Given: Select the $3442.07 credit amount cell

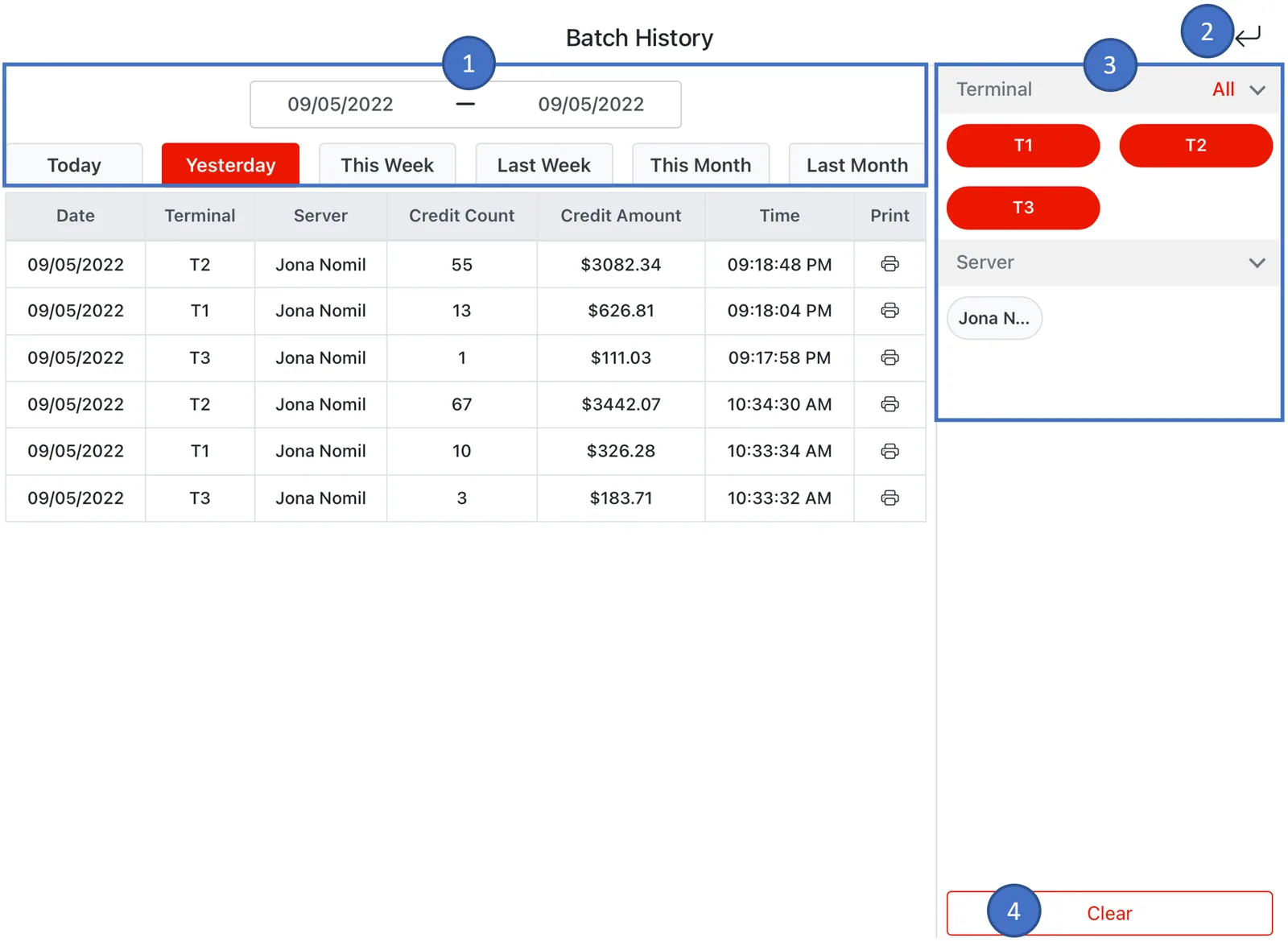Looking at the screenshot, I should [621, 404].
